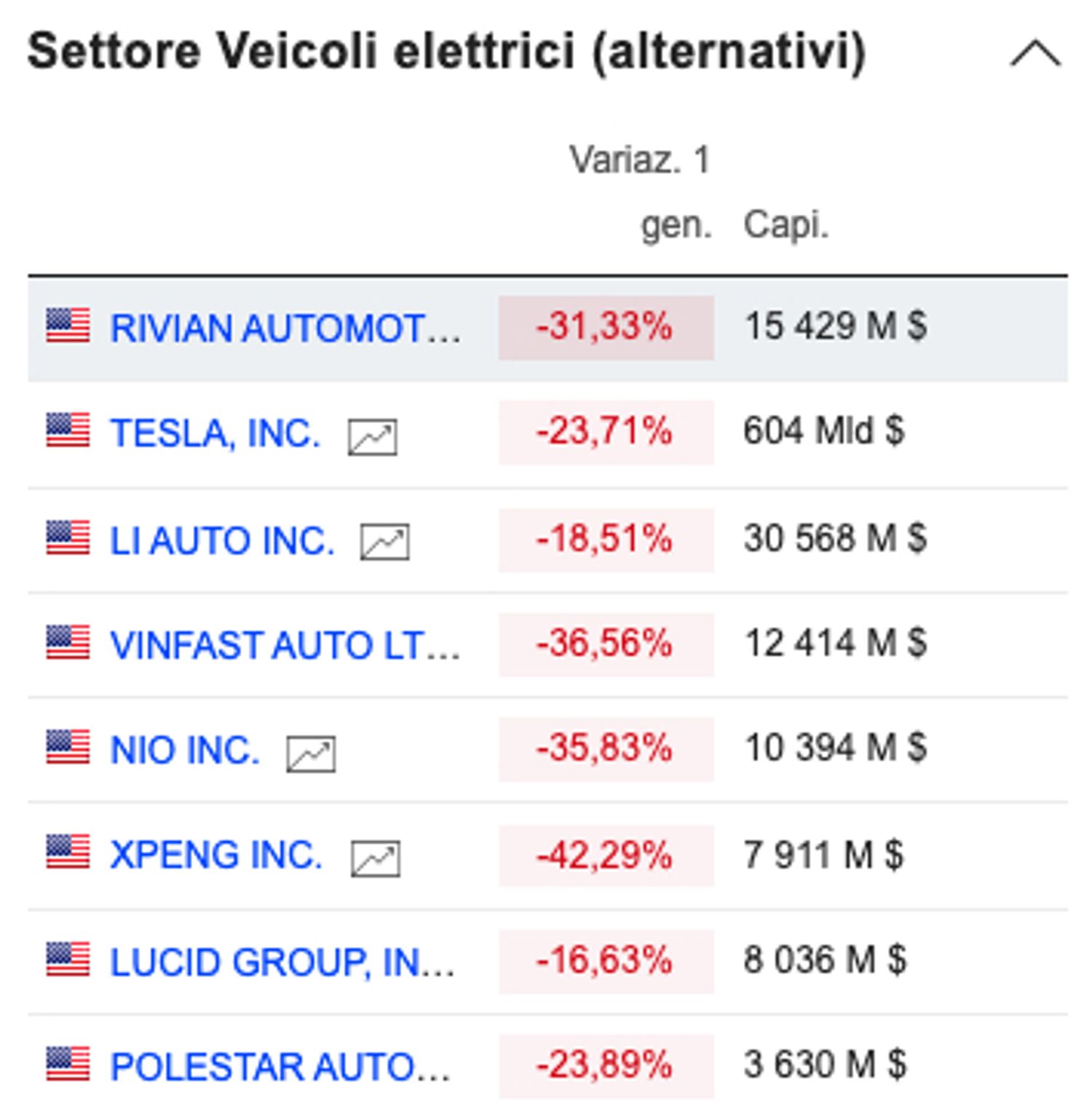Open the chart icon beside Li Auto
Image resolution: width=1092 pixels, height=1114 pixels.
[384, 542]
